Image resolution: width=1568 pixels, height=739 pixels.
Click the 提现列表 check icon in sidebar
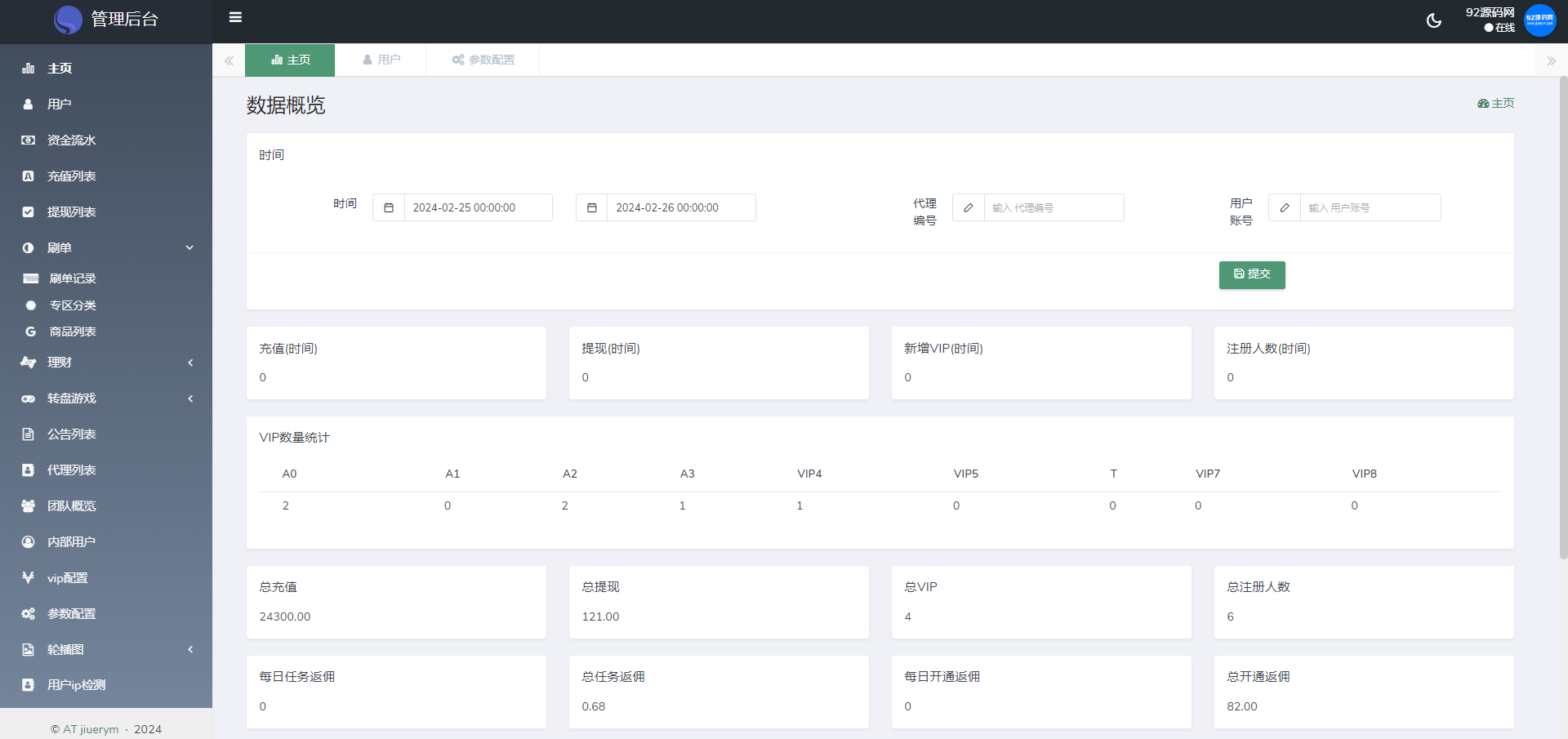pyautogui.click(x=29, y=212)
